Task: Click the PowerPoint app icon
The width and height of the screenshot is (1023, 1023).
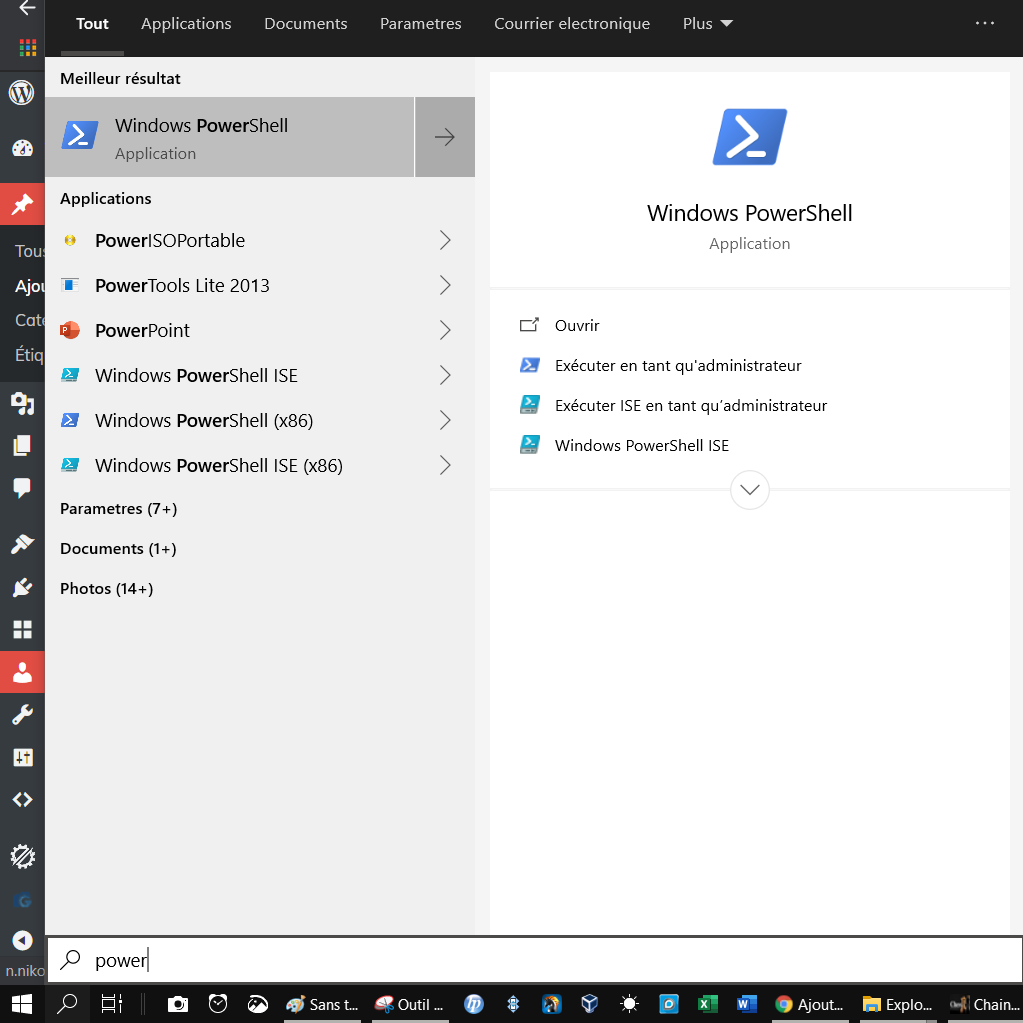Action: pos(70,330)
